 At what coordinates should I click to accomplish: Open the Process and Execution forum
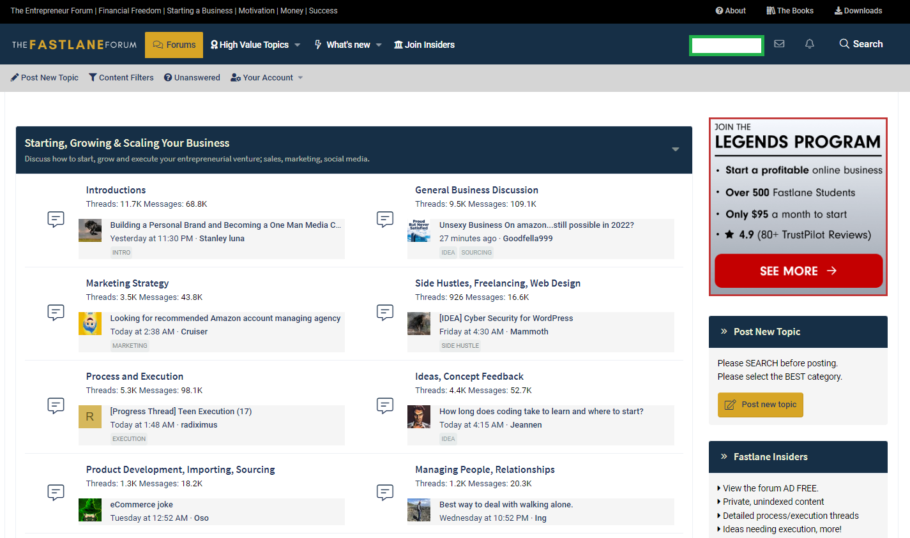[x=135, y=376]
